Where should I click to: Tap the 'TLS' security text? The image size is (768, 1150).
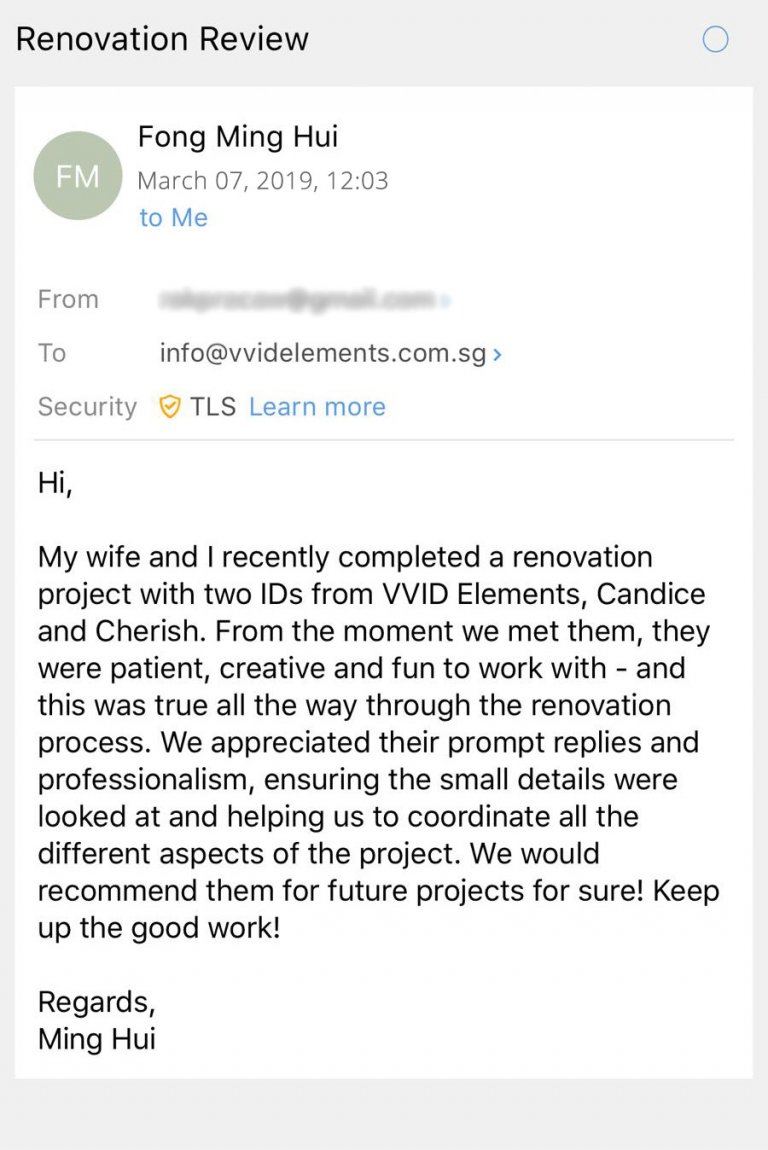[213, 407]
